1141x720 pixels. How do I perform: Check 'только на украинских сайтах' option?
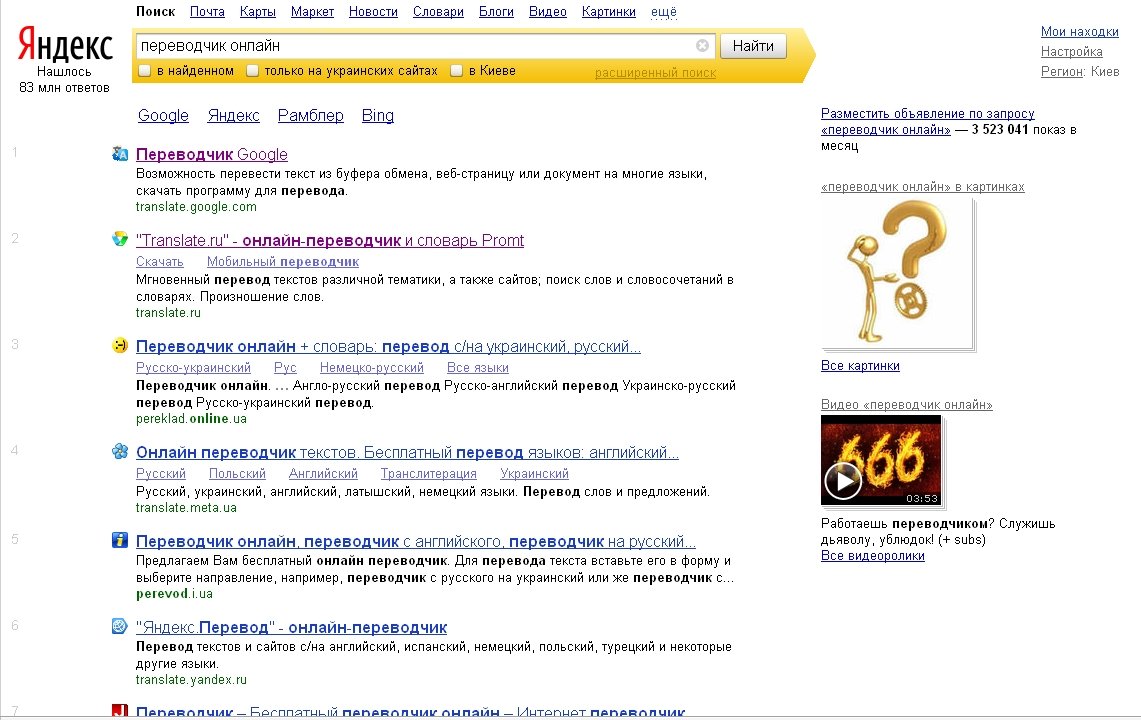coord(253,71)
